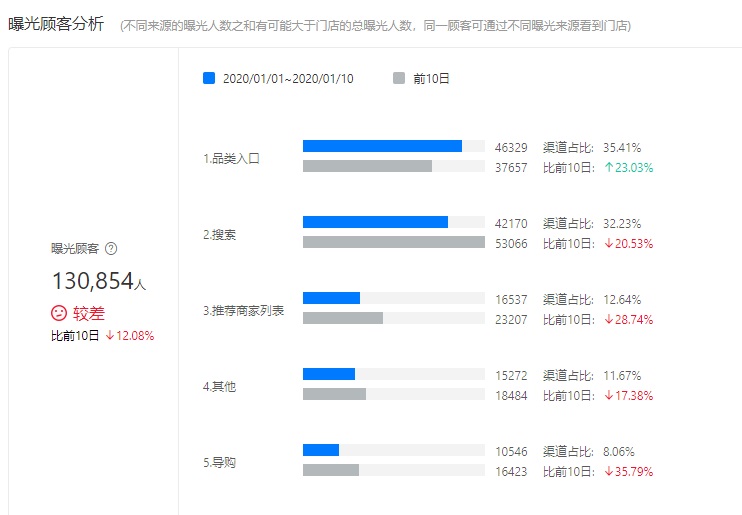The image size is (742, 515).
Task: Click the blue bar for 品类入口
Action: pyautogui.click(x=382, y=146)
